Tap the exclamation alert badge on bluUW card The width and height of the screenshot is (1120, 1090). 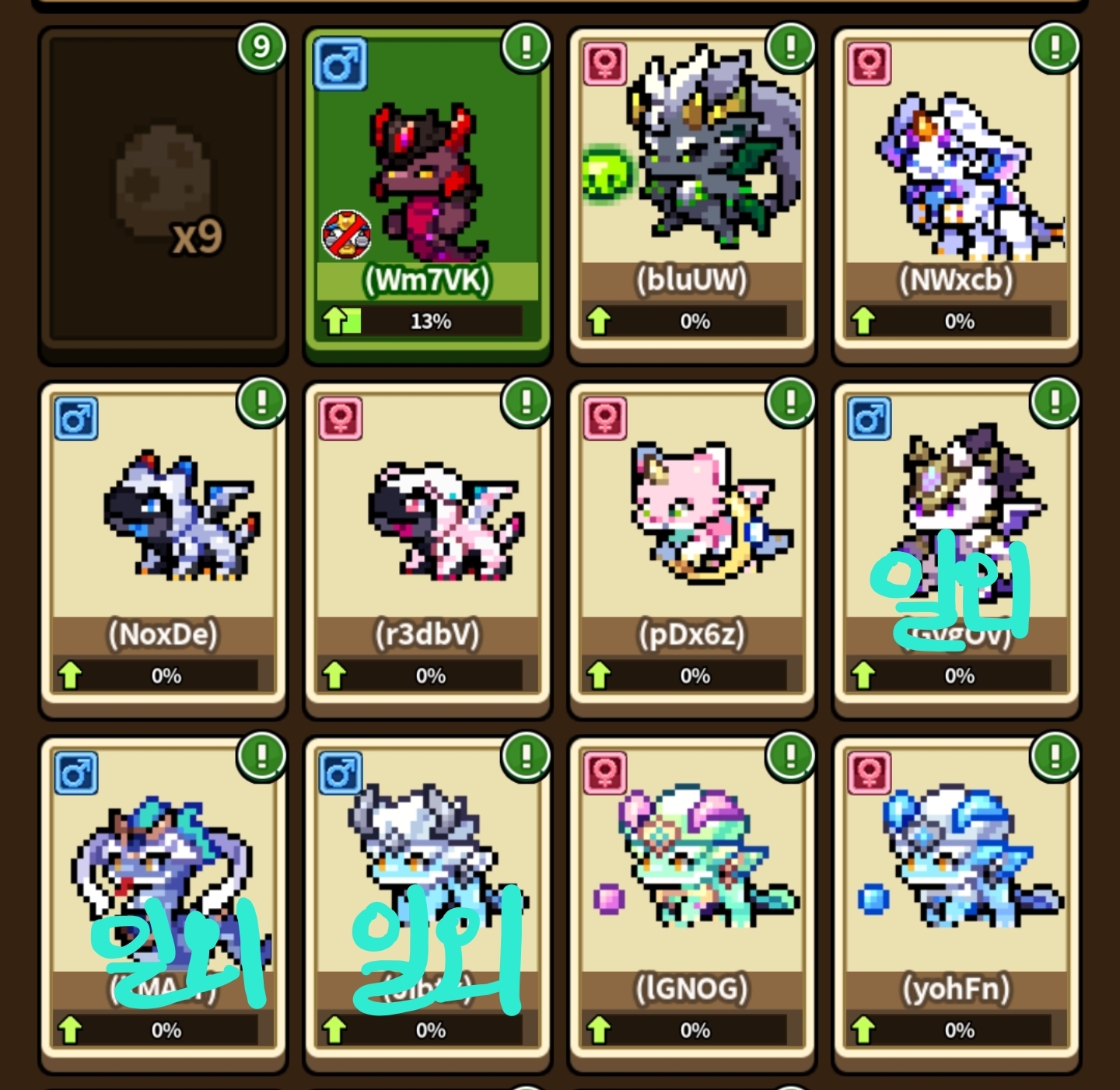(x=790, y=47)
